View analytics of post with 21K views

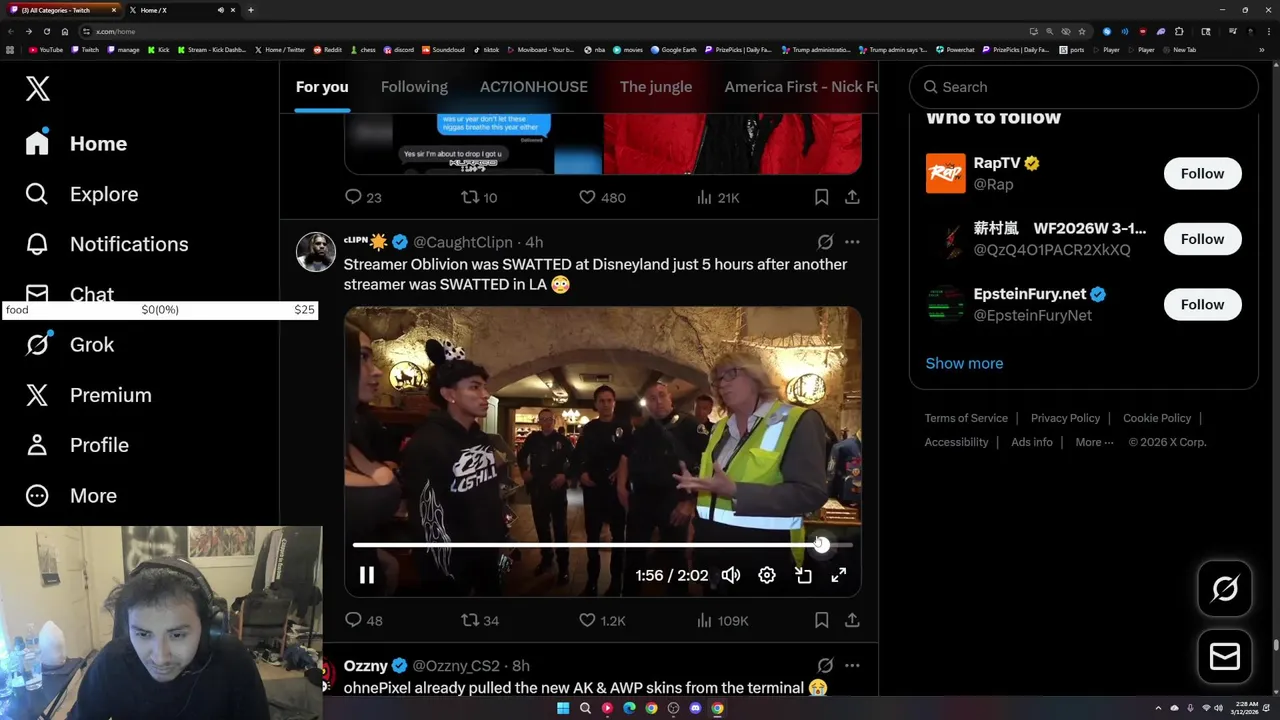tap(718, 197)
